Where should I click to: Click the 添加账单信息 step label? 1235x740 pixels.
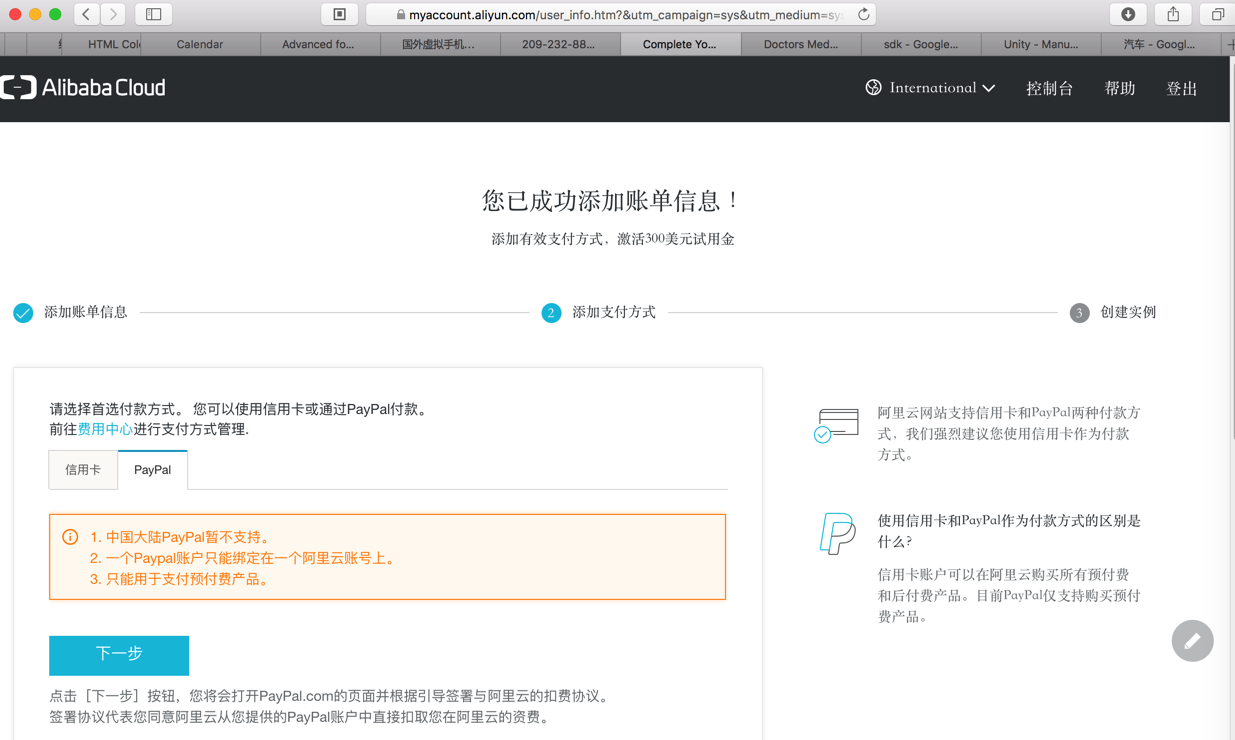[x=86, y=313]
